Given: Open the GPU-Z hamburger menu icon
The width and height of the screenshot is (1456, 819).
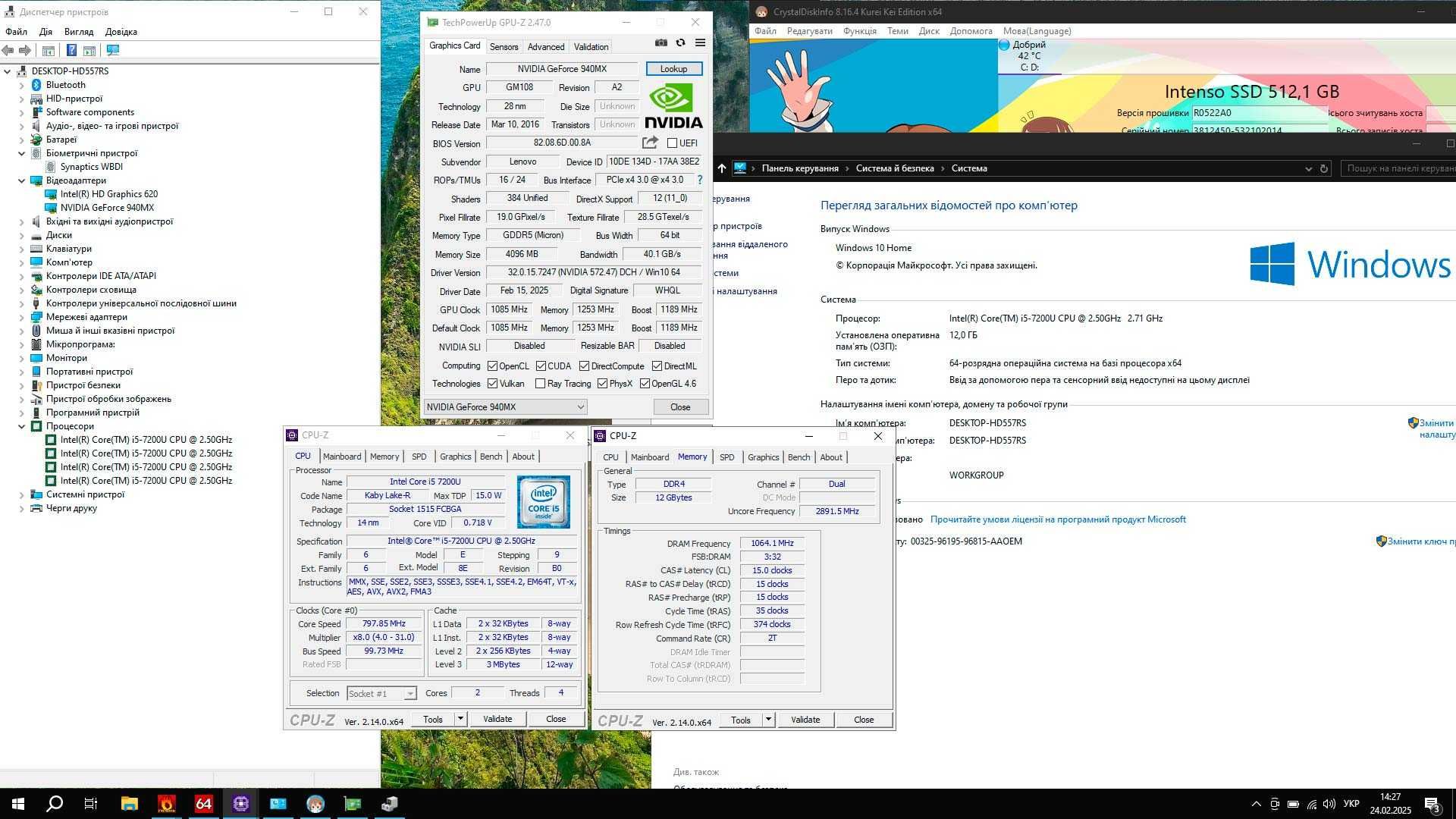Looking at the screenshot, I should point(700,43).
